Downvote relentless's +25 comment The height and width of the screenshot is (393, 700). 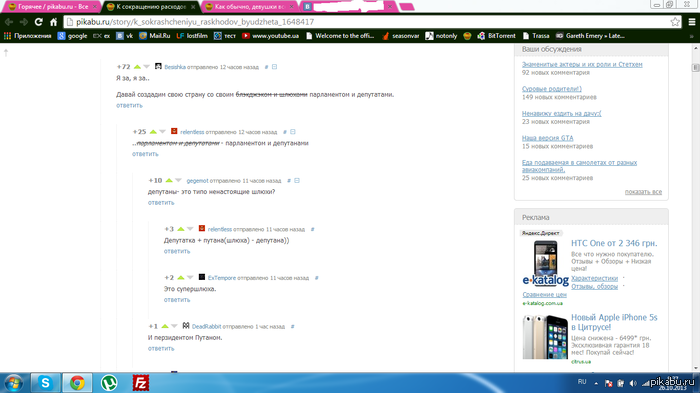(162, 132)
